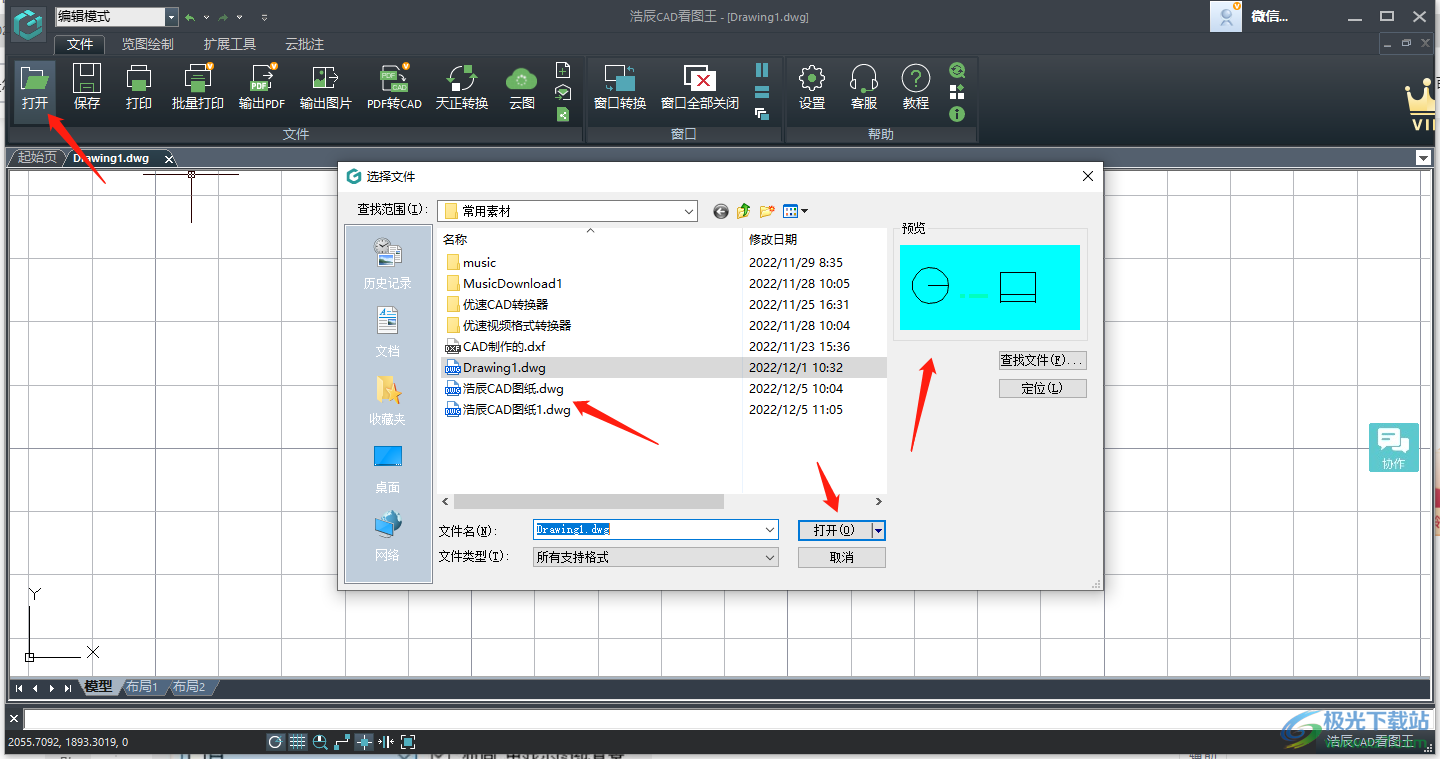The height and width of the screenshot is (759, 1440).
Task: Open the 教程 tutorial question-mark icon
Action: point(916,87)
